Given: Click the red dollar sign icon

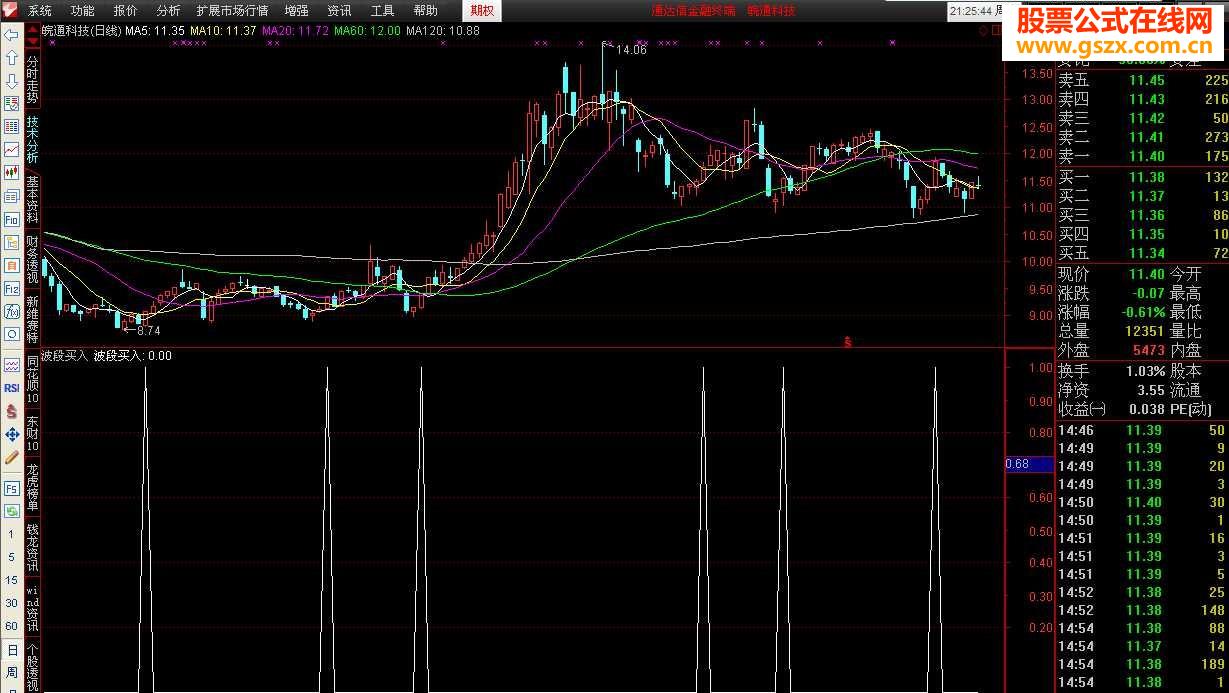Looking at the screenshot, I should [x=12, y=411].
